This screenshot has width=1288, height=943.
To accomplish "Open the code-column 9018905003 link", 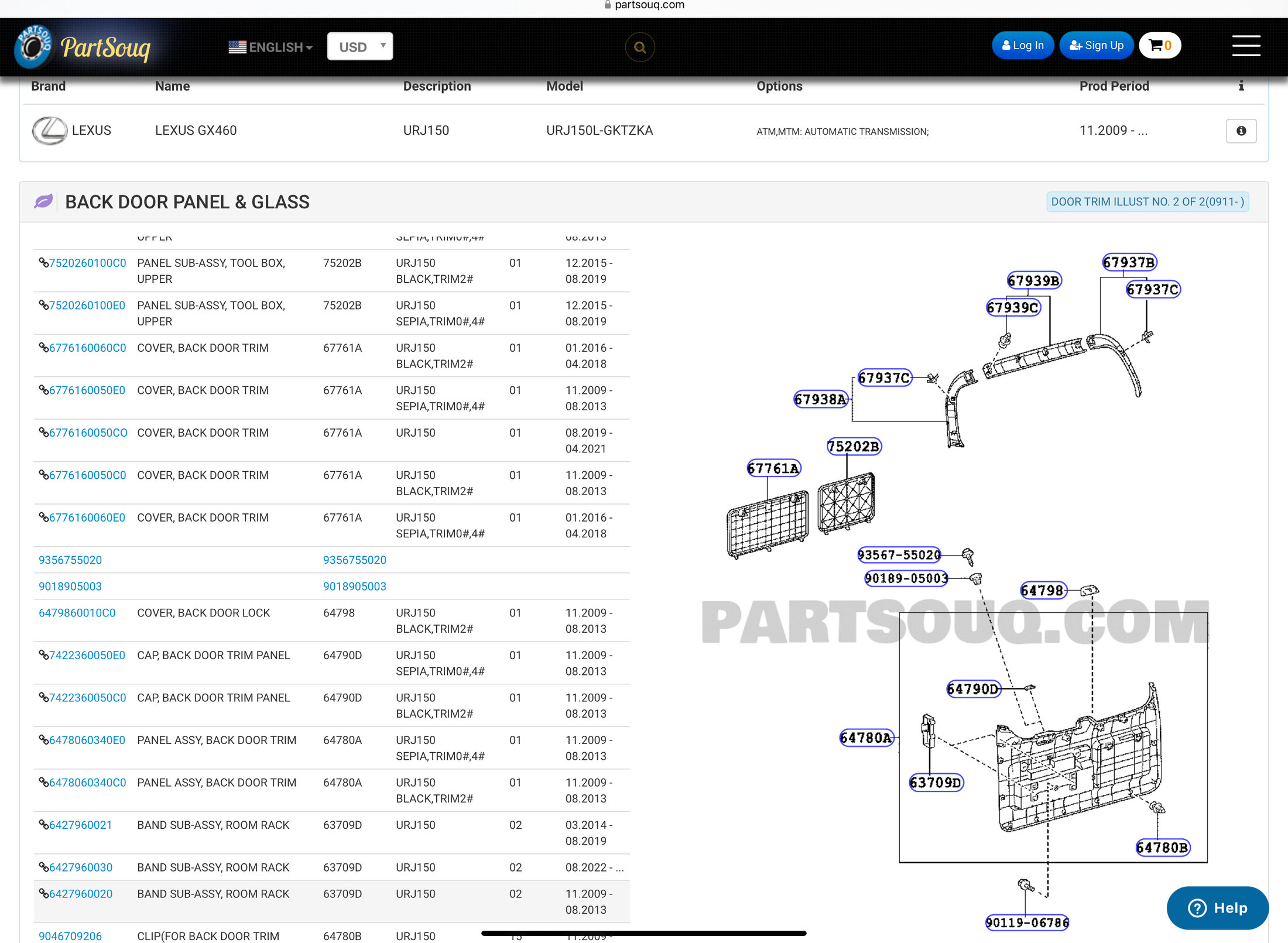I will (x=355, y=586).
